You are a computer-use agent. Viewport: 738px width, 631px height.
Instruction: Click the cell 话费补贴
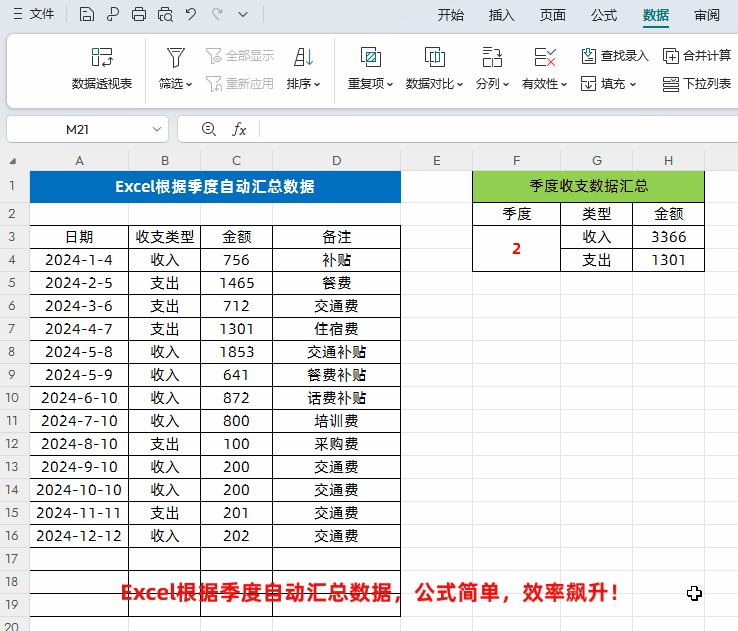coord(337,398)
